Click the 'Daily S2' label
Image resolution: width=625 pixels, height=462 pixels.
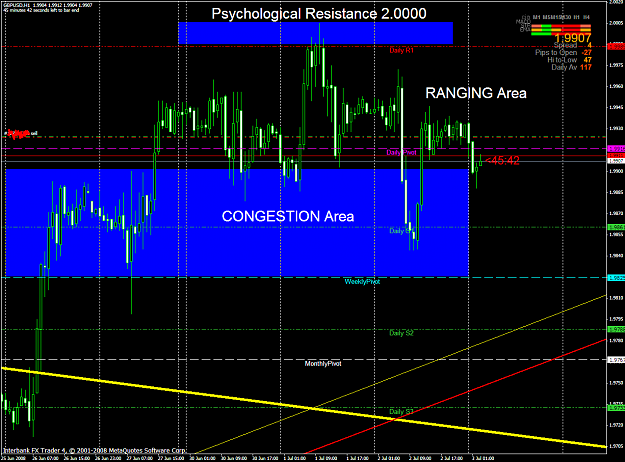(x=401, y=333)
